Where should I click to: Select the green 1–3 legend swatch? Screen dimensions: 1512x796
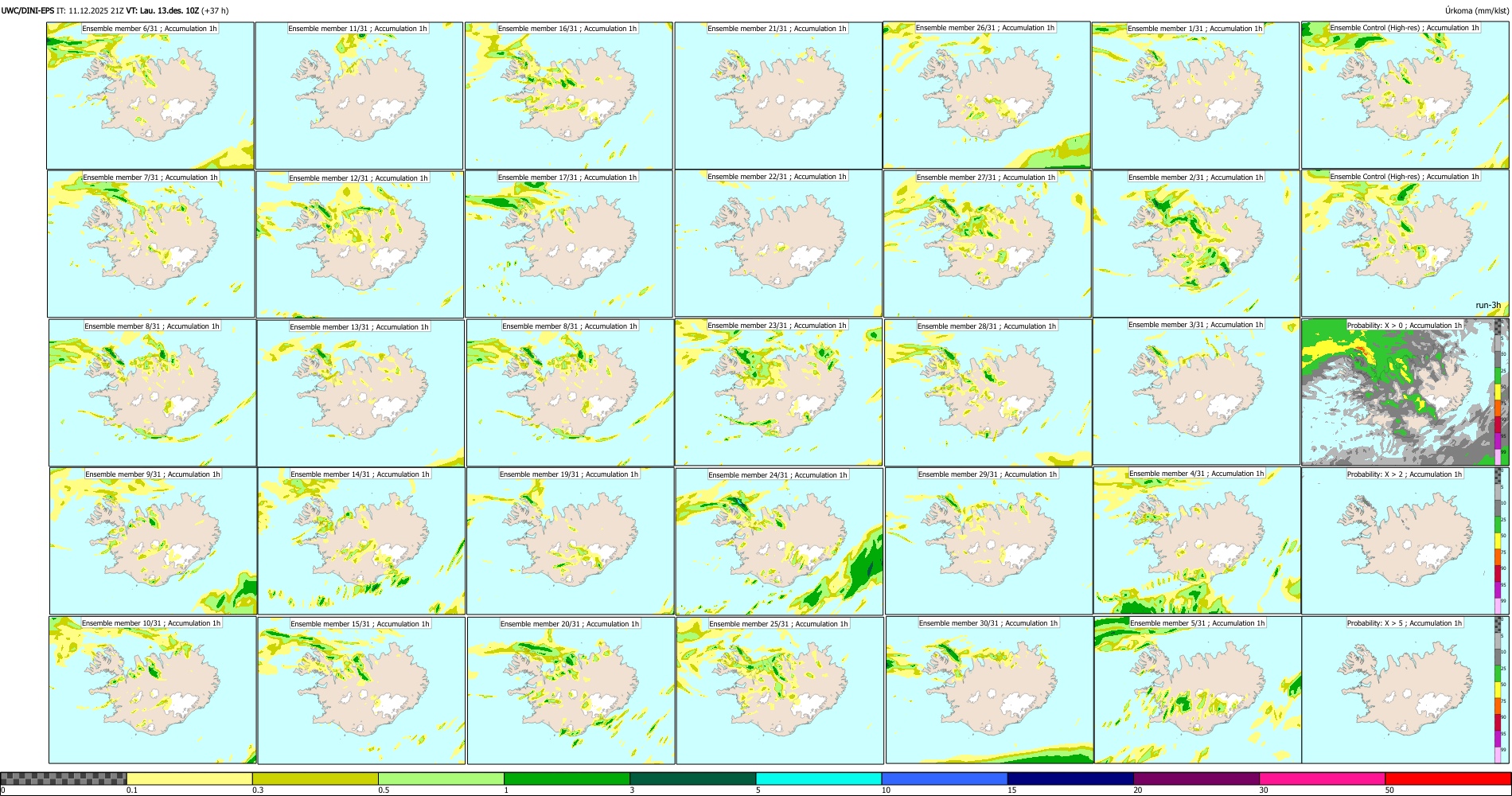567,778
